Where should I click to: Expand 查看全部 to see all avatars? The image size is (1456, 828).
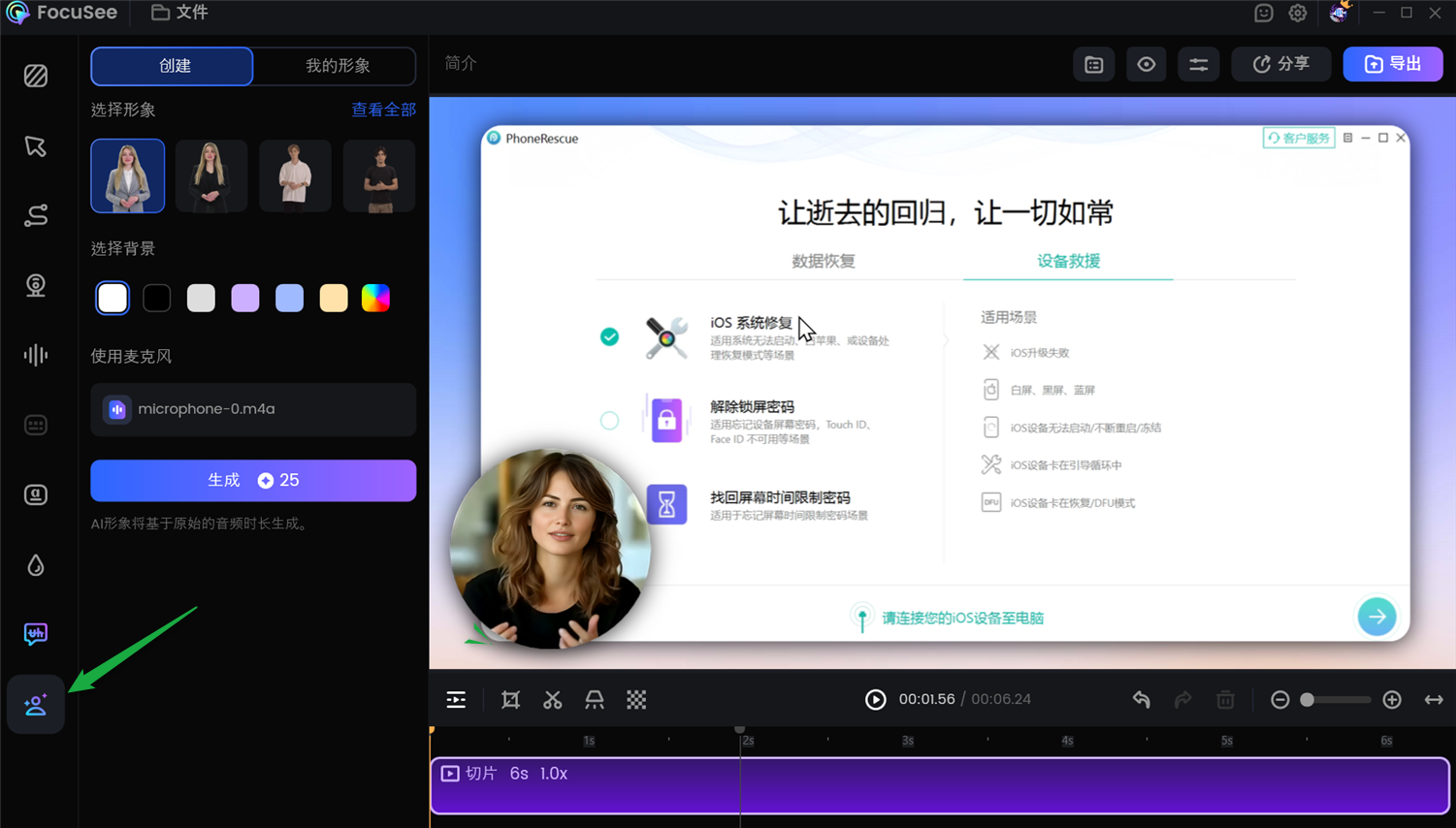click(x=383, y=110)
